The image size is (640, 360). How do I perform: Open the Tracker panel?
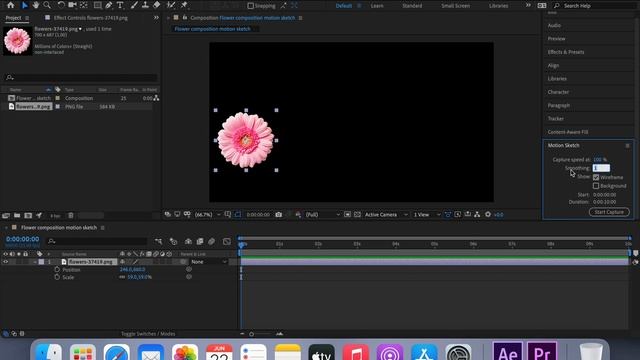click(x=556, y=118)
